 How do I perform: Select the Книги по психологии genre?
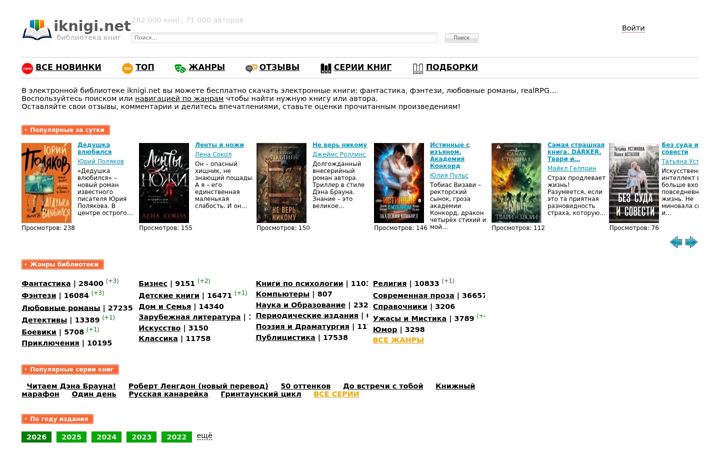[x=299, y=284]
